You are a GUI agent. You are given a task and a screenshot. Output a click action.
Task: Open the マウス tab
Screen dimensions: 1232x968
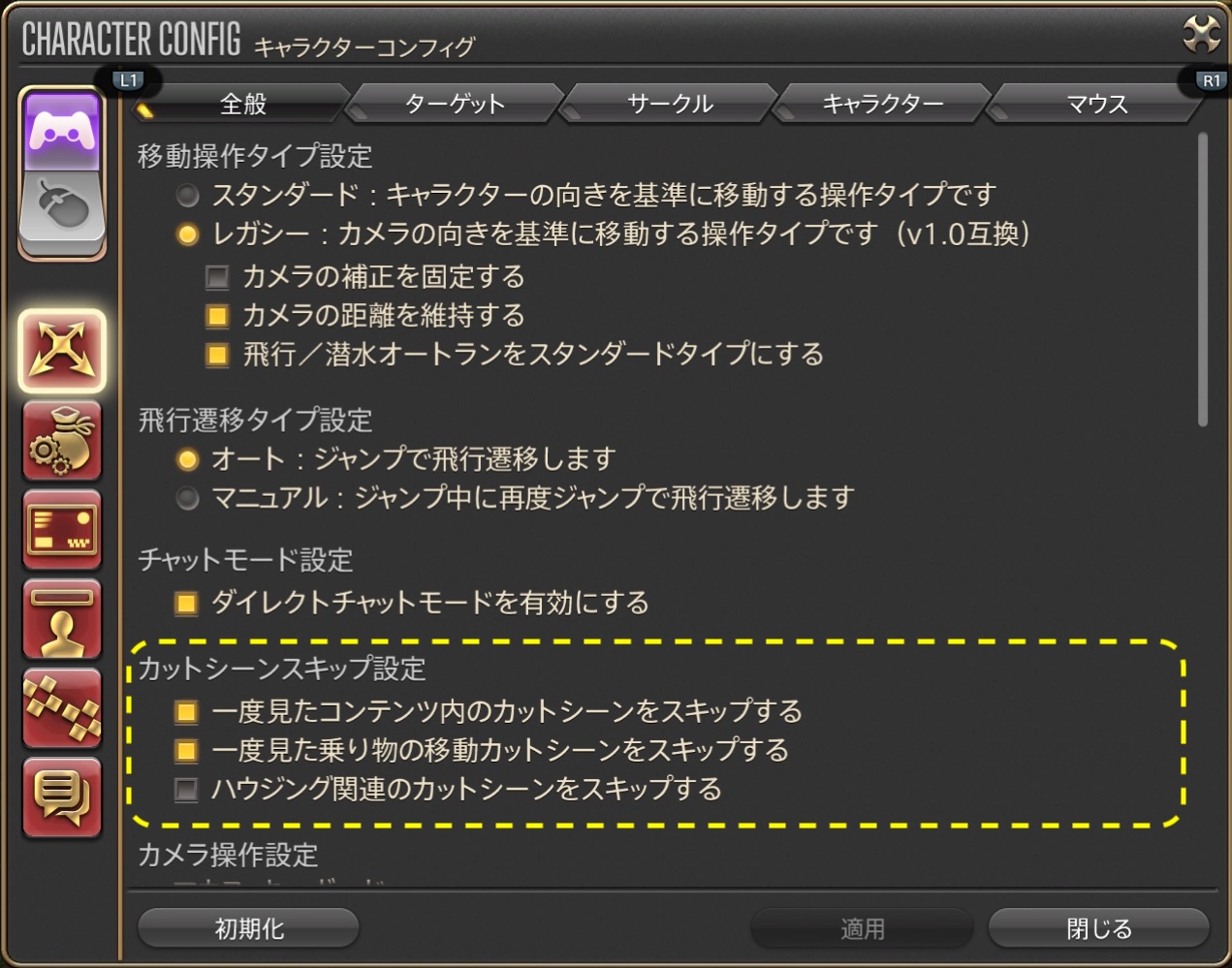tap(1096, 103)
